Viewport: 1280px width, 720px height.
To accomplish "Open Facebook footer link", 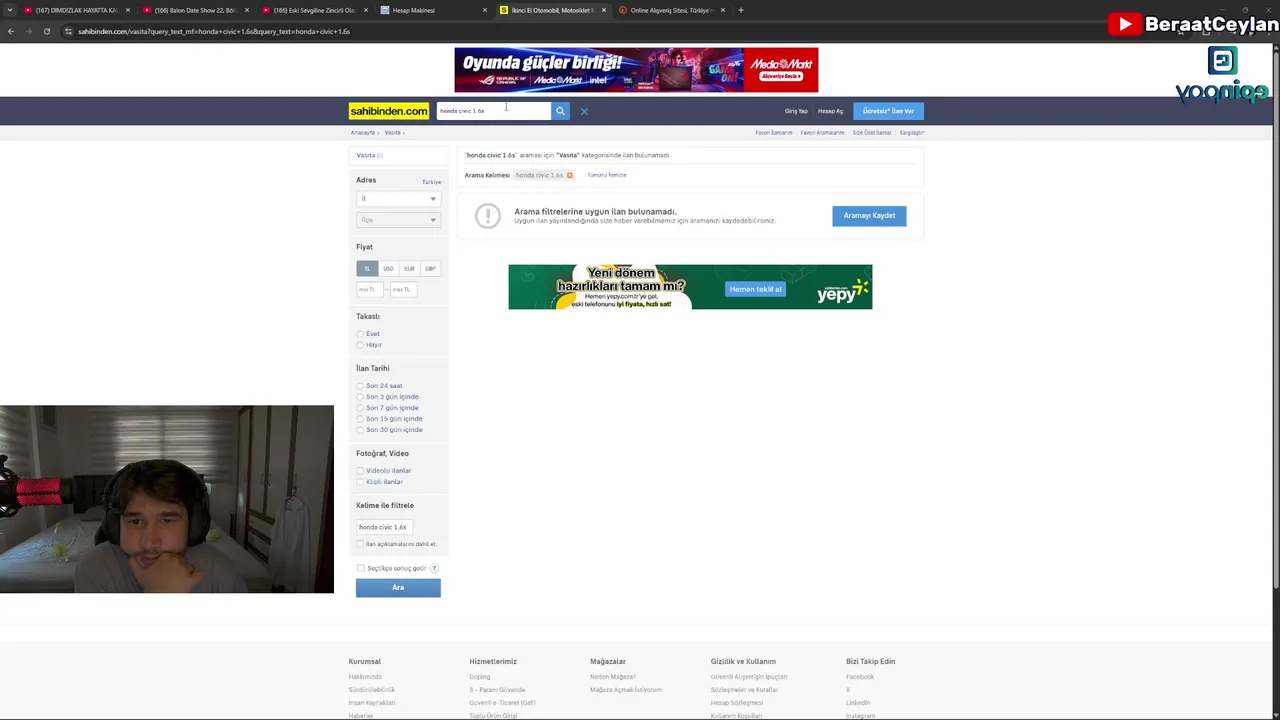I will coord(860,677).
